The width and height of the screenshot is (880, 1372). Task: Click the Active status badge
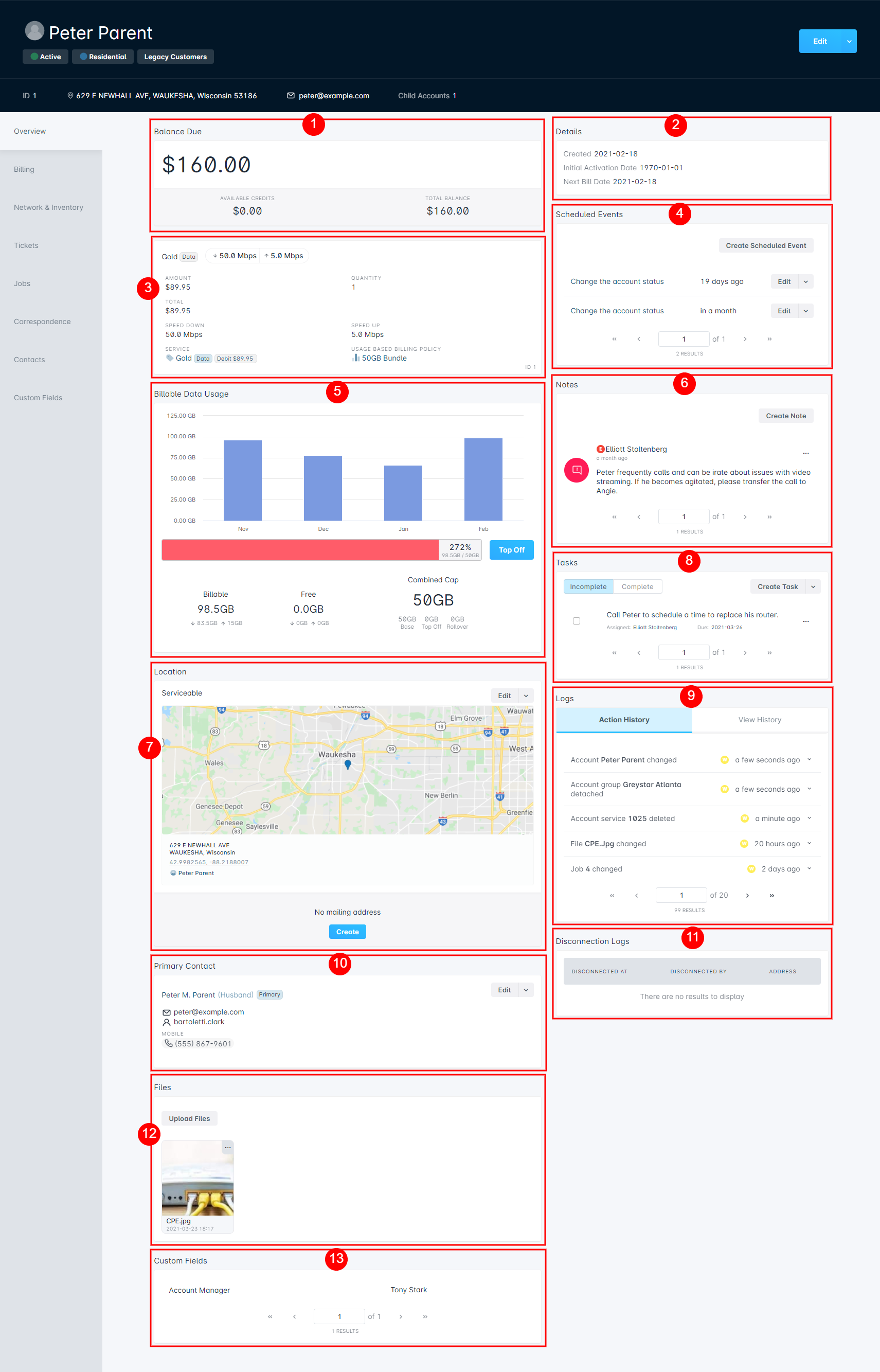pyautogui.click(x=46, y=57)
